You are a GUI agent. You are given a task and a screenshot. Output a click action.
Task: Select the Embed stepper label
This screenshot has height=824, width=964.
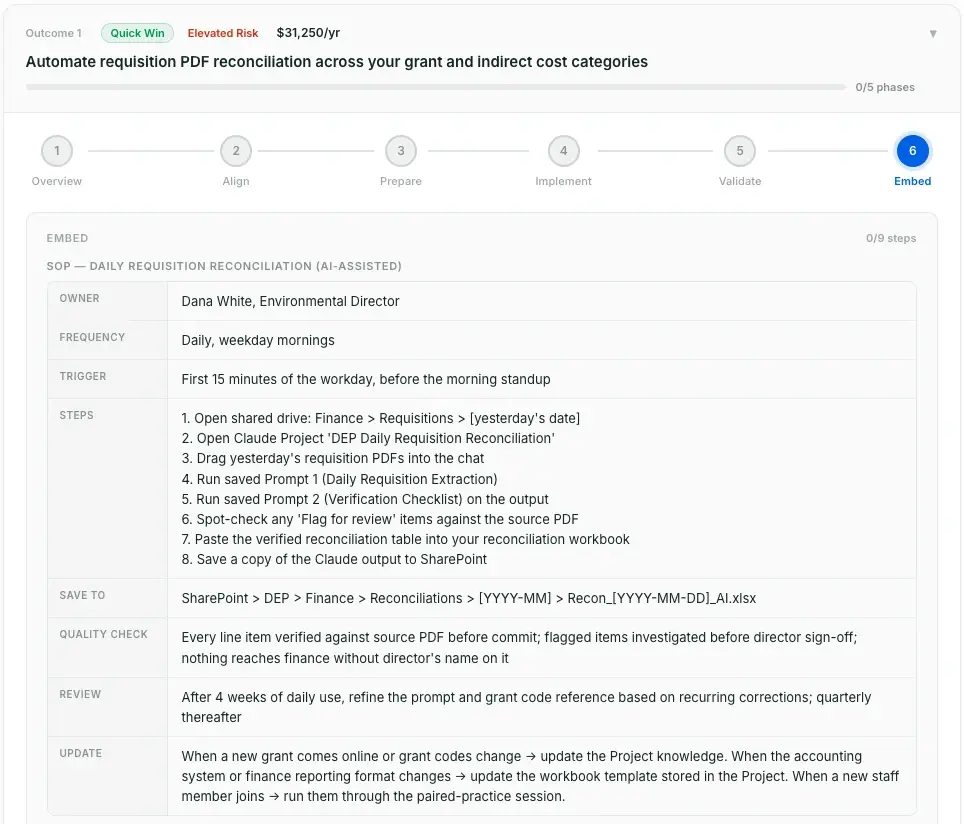[912, 181]
